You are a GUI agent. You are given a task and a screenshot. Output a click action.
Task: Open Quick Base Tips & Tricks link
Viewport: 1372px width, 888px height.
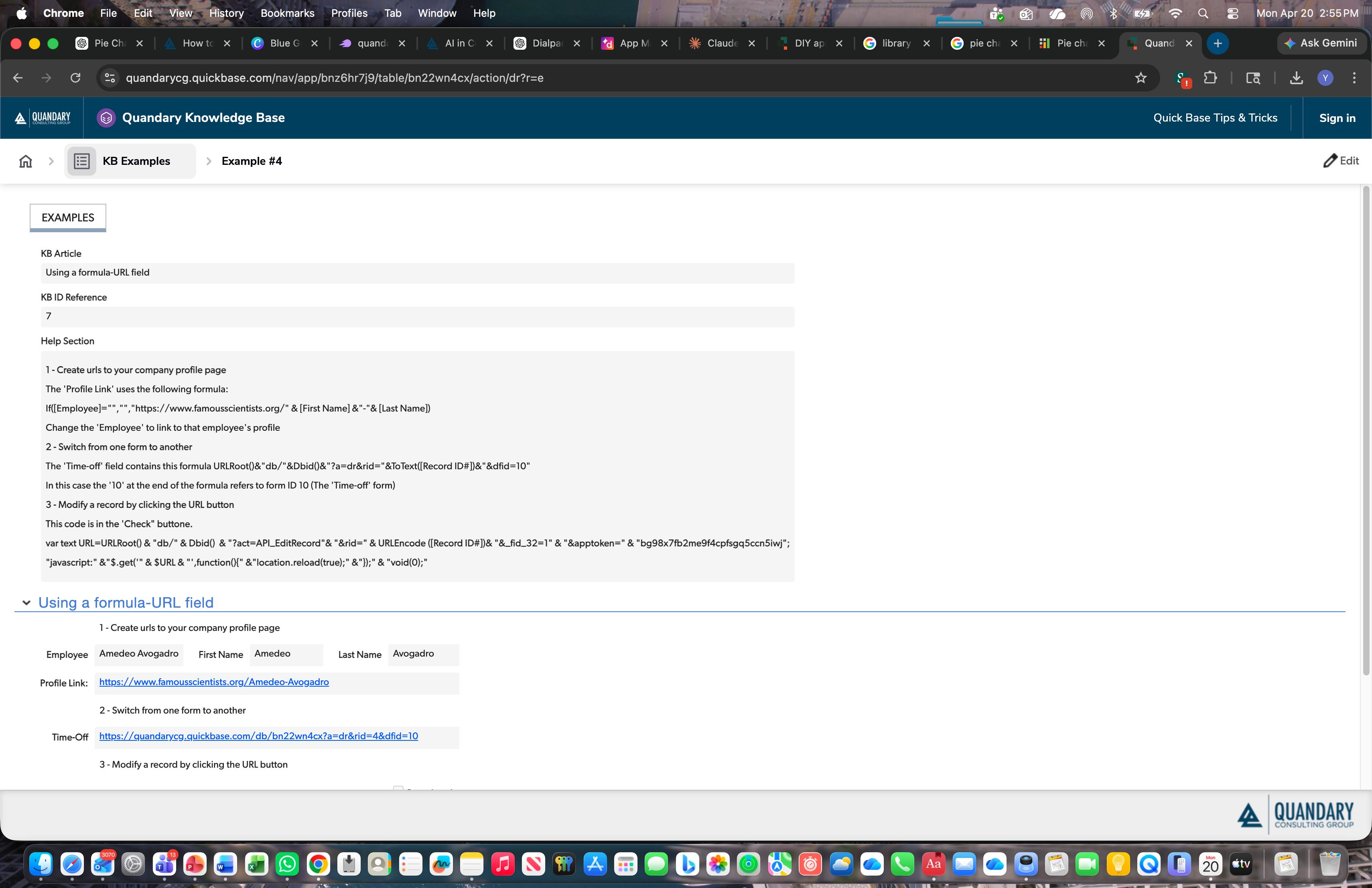tap(1215, 118)
